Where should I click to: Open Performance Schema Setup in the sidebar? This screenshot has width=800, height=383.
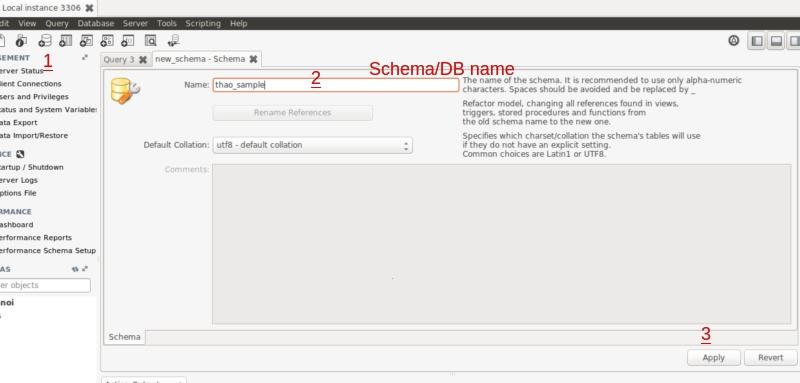tap(48, 250)
